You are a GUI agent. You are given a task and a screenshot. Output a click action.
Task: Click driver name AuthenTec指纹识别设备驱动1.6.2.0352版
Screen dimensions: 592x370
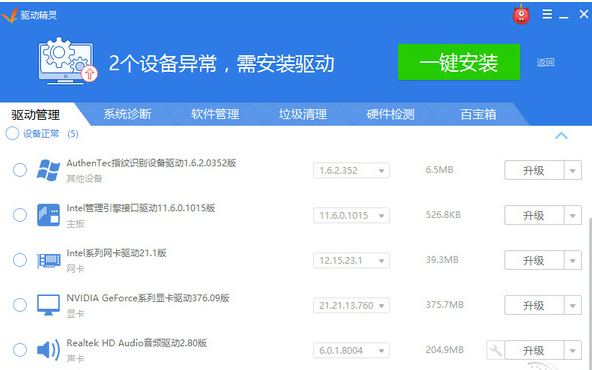151,163
